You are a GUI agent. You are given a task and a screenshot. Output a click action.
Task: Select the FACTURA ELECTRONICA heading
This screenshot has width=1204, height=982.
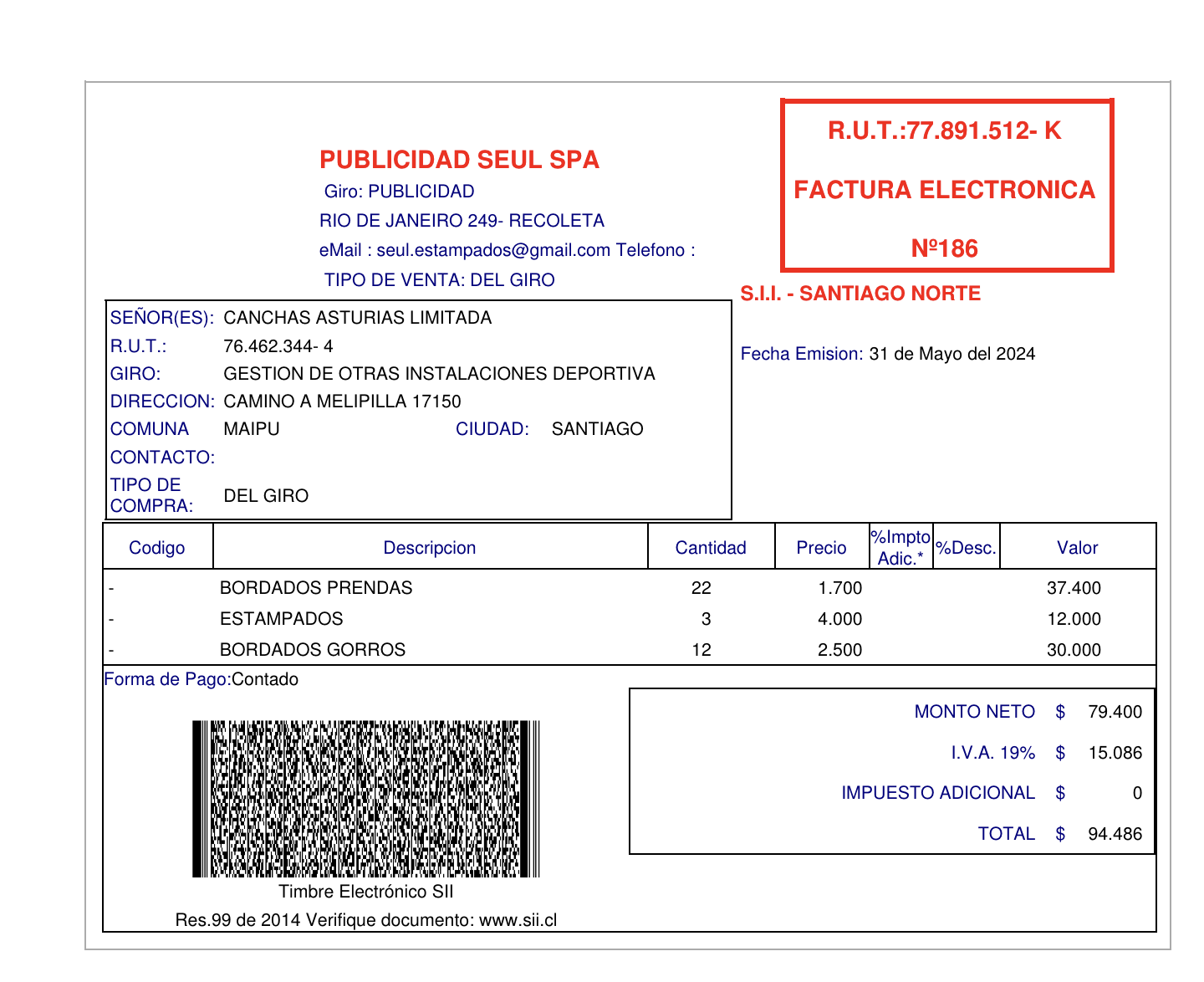tap(944, 190)
